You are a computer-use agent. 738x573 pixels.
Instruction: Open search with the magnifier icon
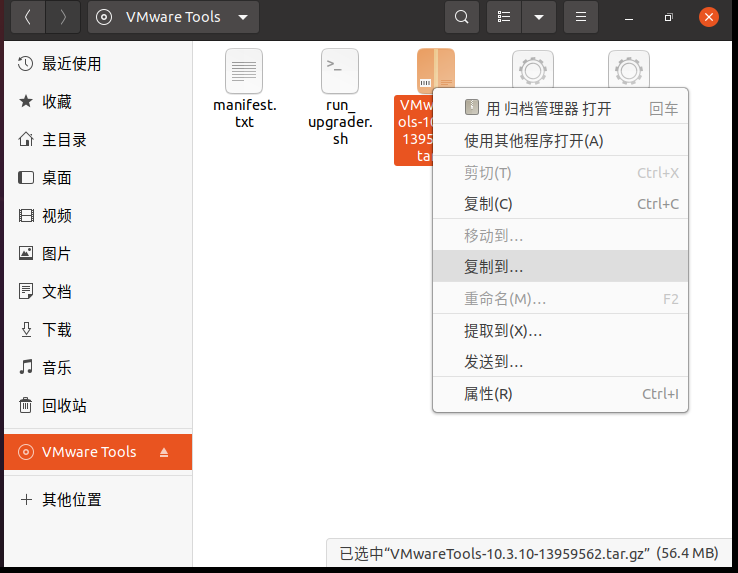click(x=462, y=17)
